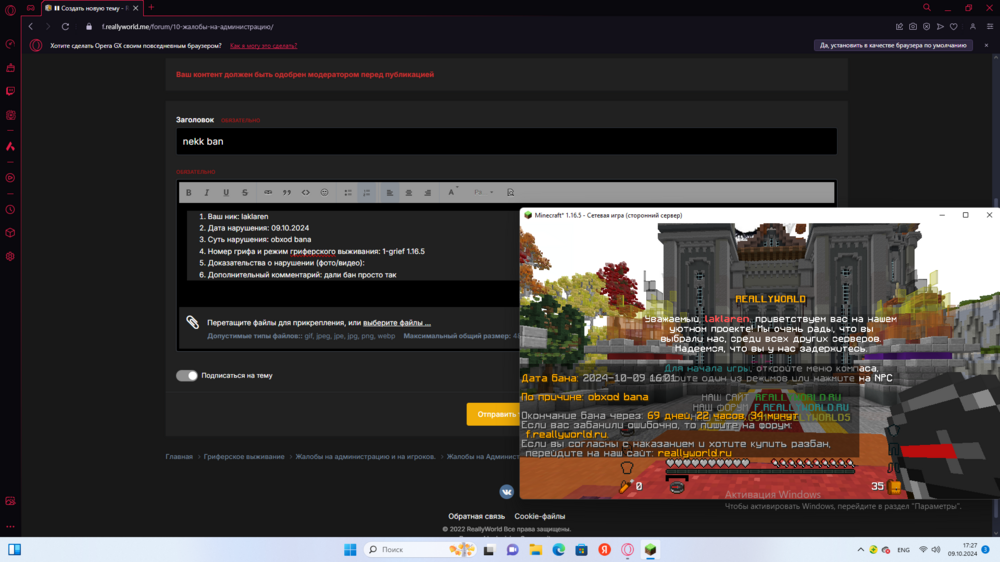This screenshot has width=1000, height=562.
Task: Click the Opera snapshot camera icon
Action: (913, 27)
